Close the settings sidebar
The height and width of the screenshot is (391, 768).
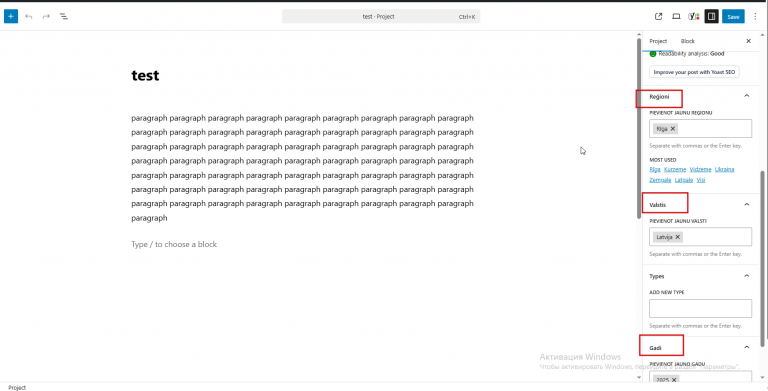click(x=748, y=41)
